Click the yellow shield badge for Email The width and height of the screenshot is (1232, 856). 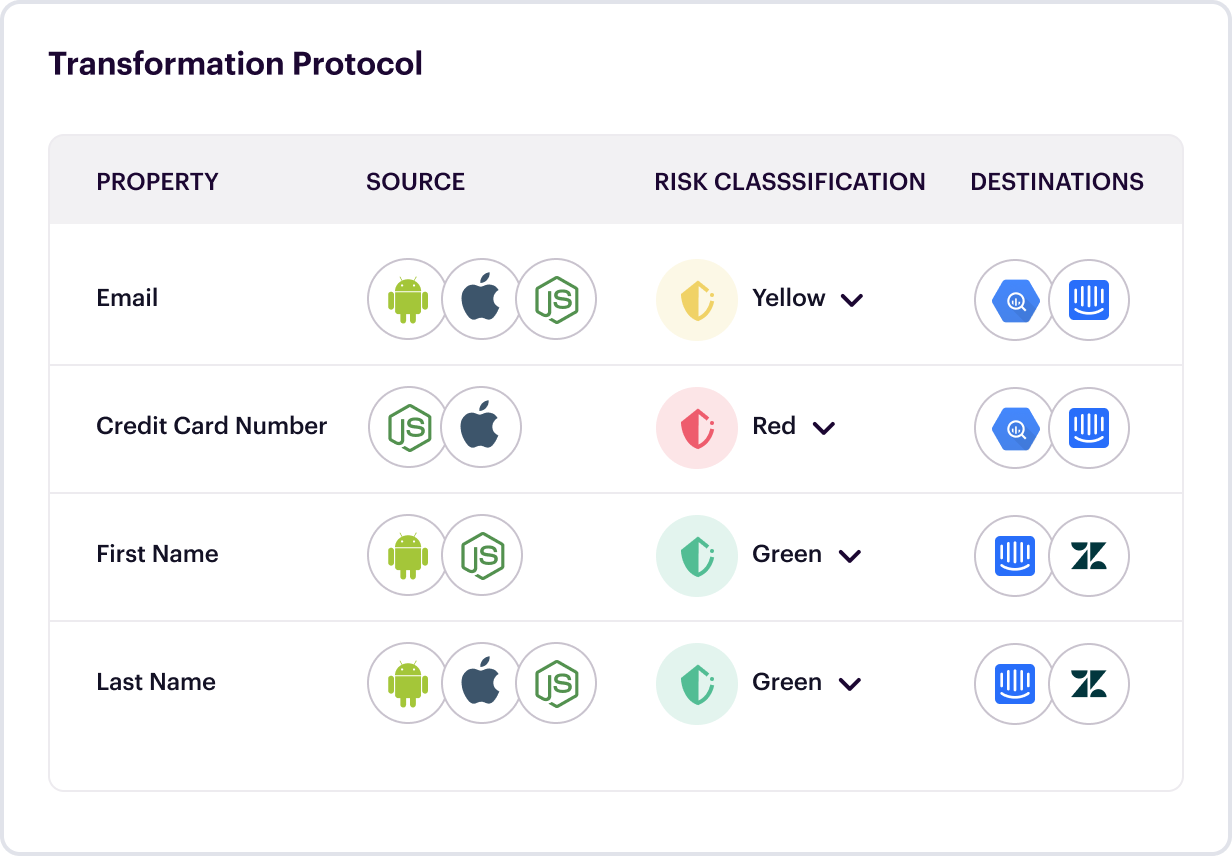pos(697,299)
